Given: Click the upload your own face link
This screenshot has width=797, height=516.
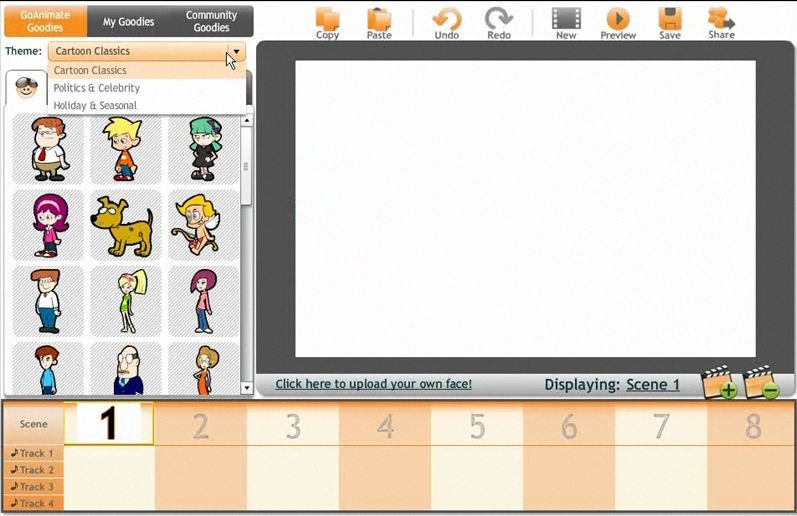Looking at the screenshot, I should point(374,384).
